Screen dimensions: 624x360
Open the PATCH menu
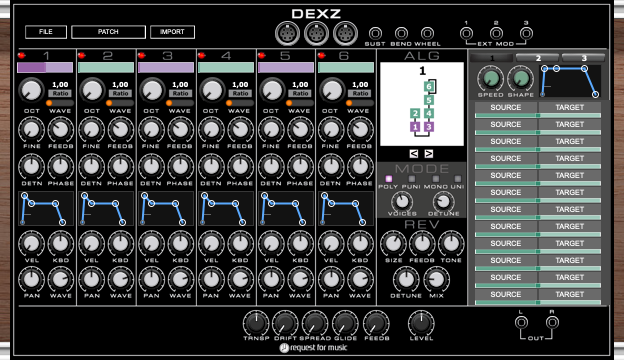pos(108,32)
